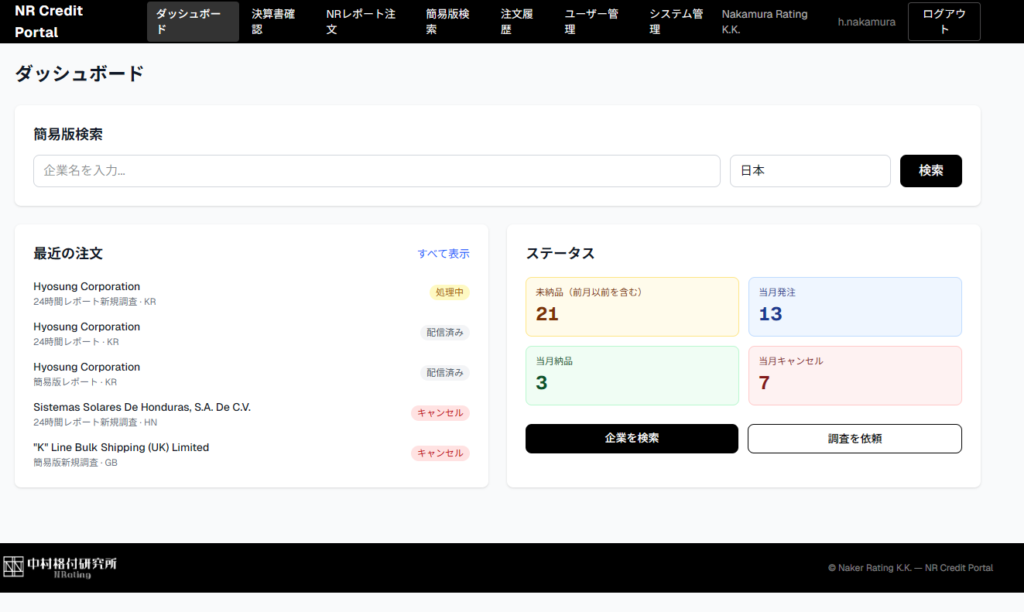Open the ダッシュボード nav tab

coord(192,21)
